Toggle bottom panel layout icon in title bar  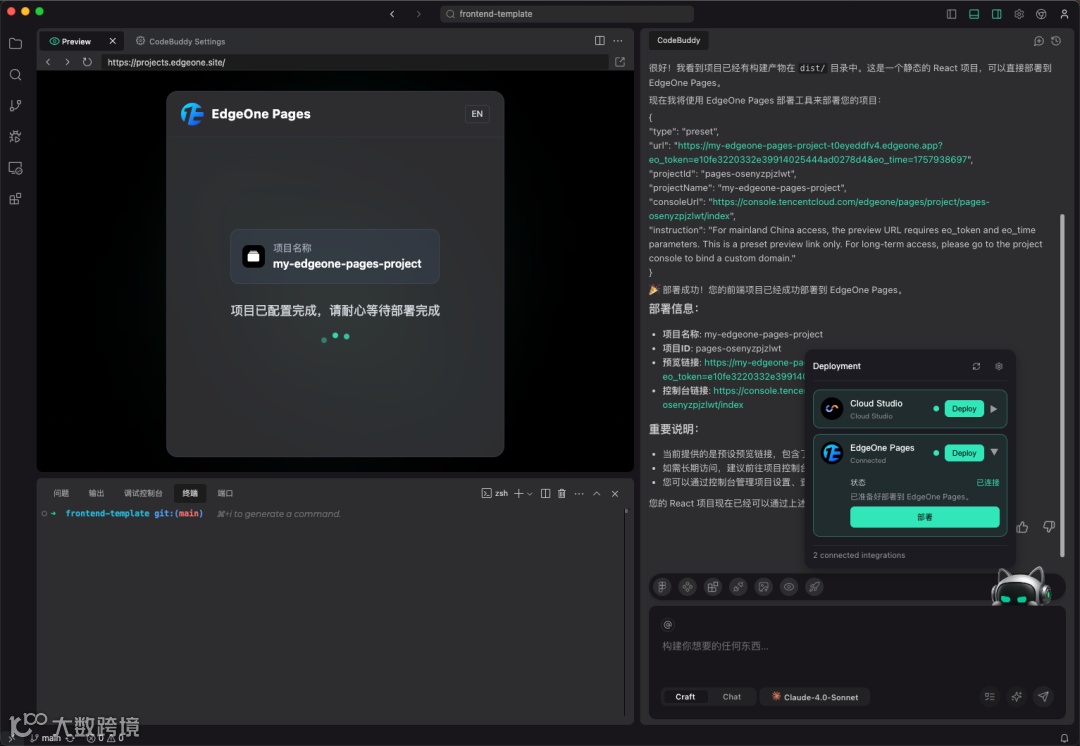[974, 14]
